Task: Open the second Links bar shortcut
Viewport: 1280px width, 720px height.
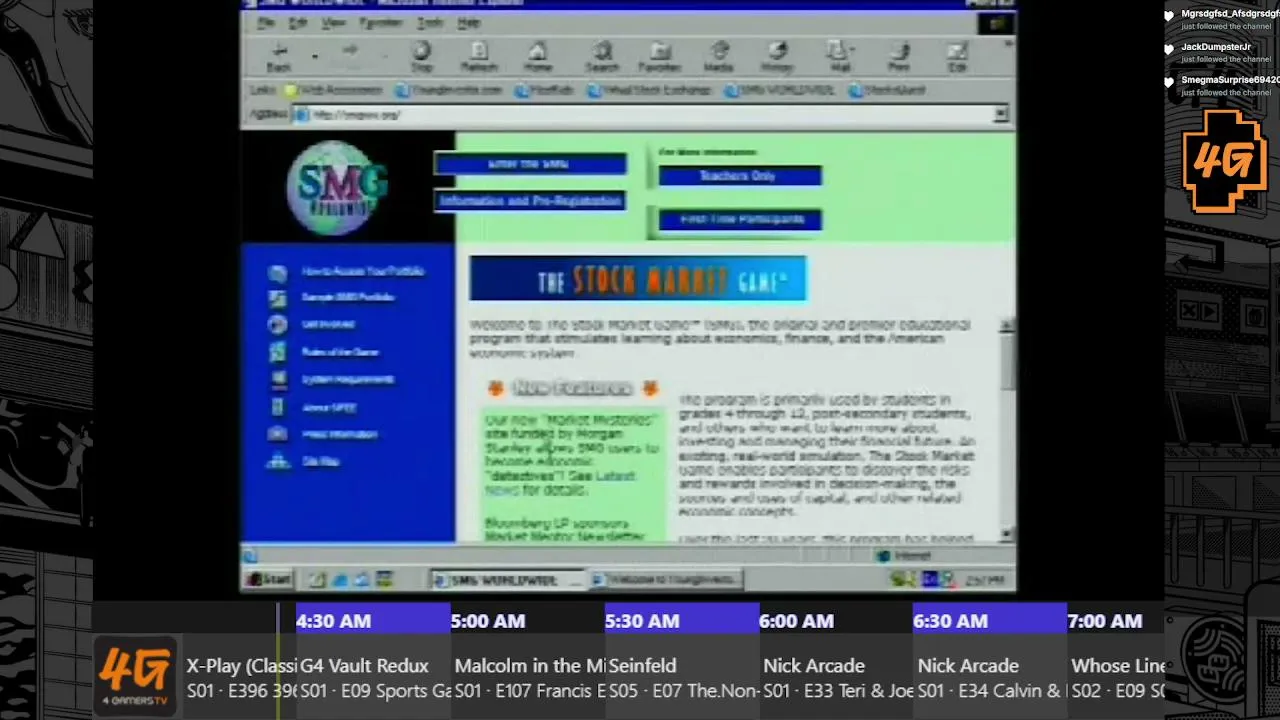Action: point(448,90)
